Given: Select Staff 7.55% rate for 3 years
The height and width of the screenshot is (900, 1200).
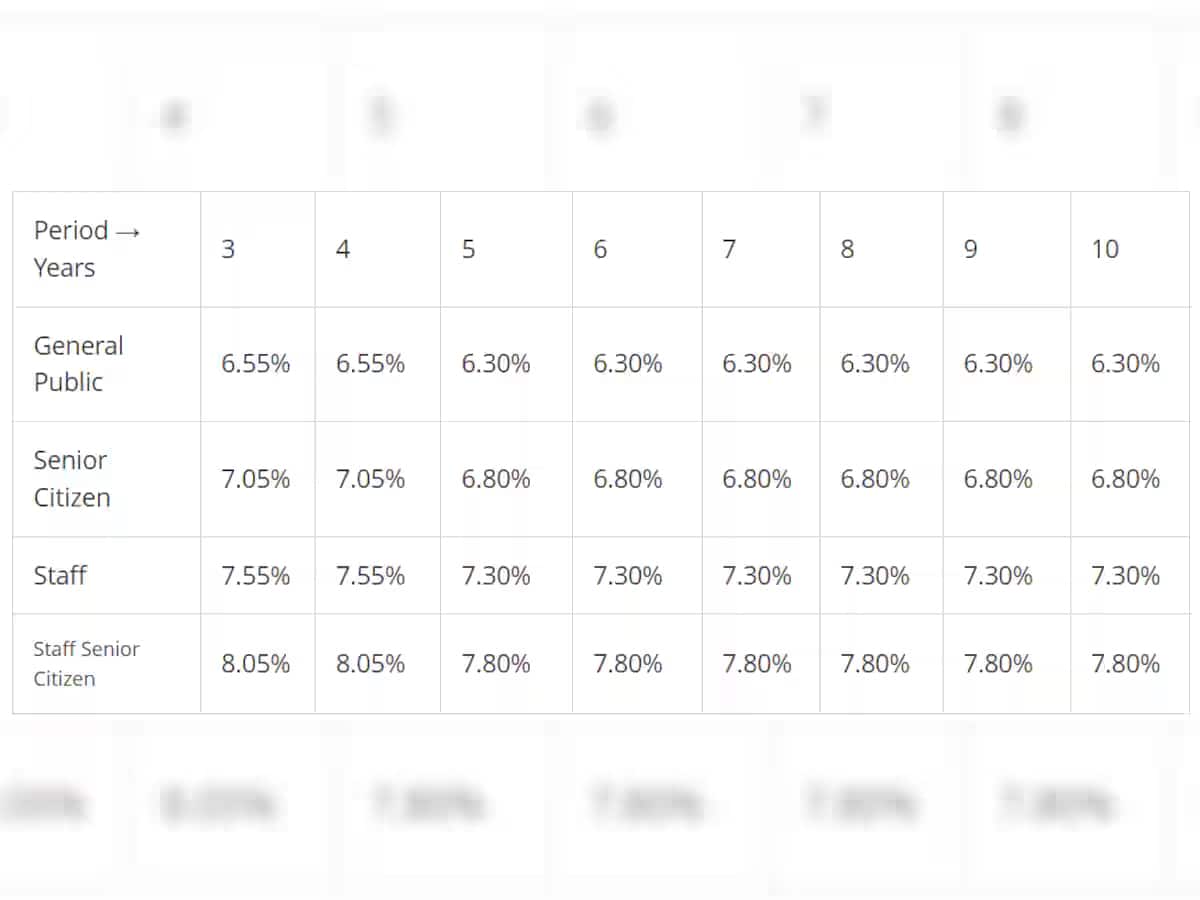Looking at the screenshot, I should coord(256,576).
